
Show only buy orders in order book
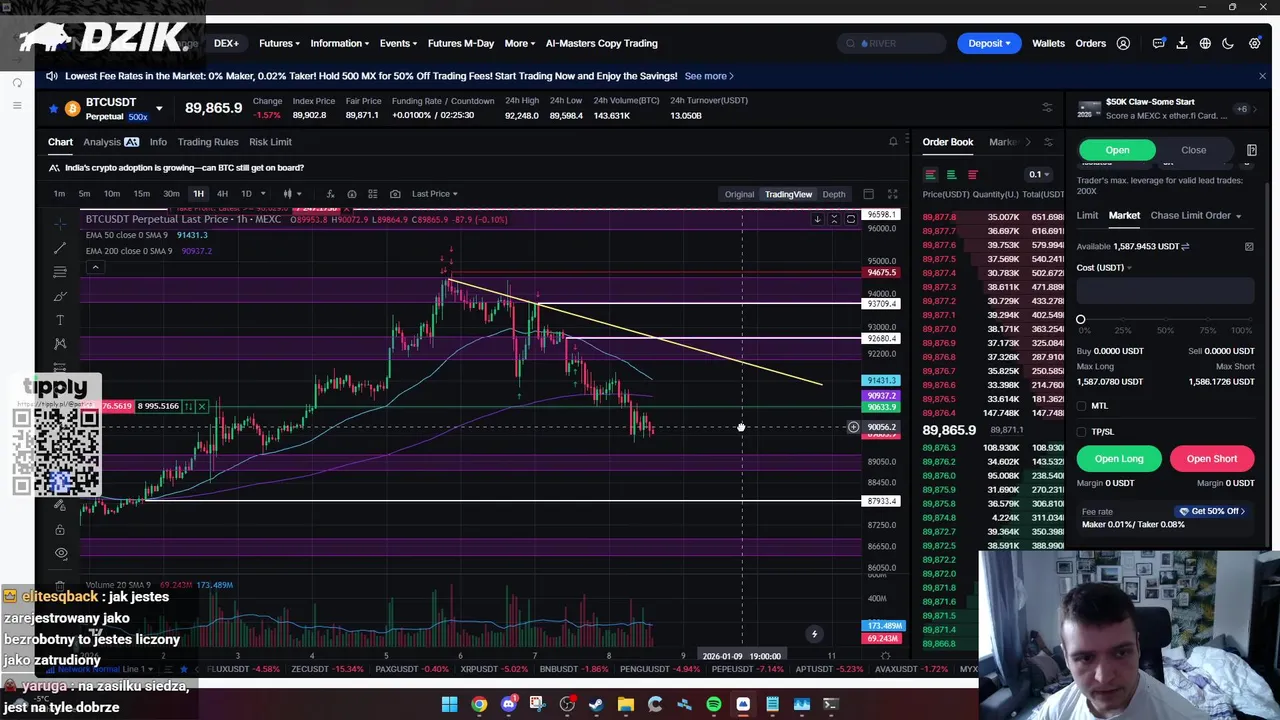tap(951, 174)
